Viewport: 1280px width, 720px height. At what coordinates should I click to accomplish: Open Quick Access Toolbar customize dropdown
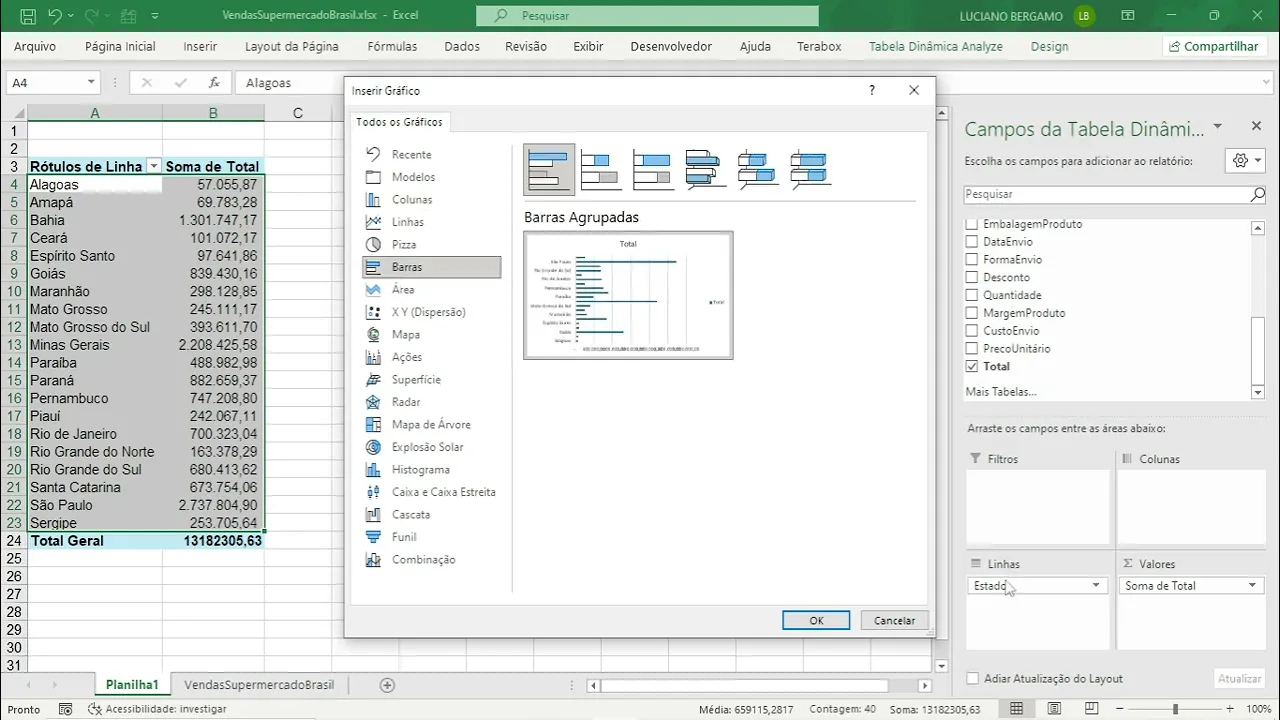coord(154,17)
